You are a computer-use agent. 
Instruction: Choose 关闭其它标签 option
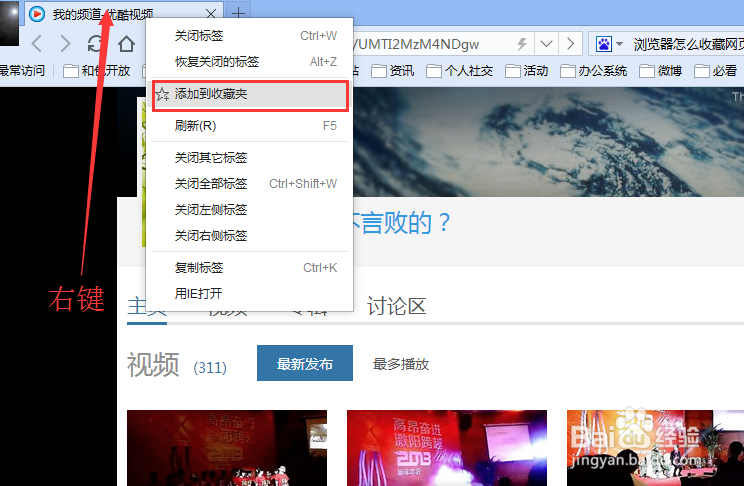tap(250, 158)
